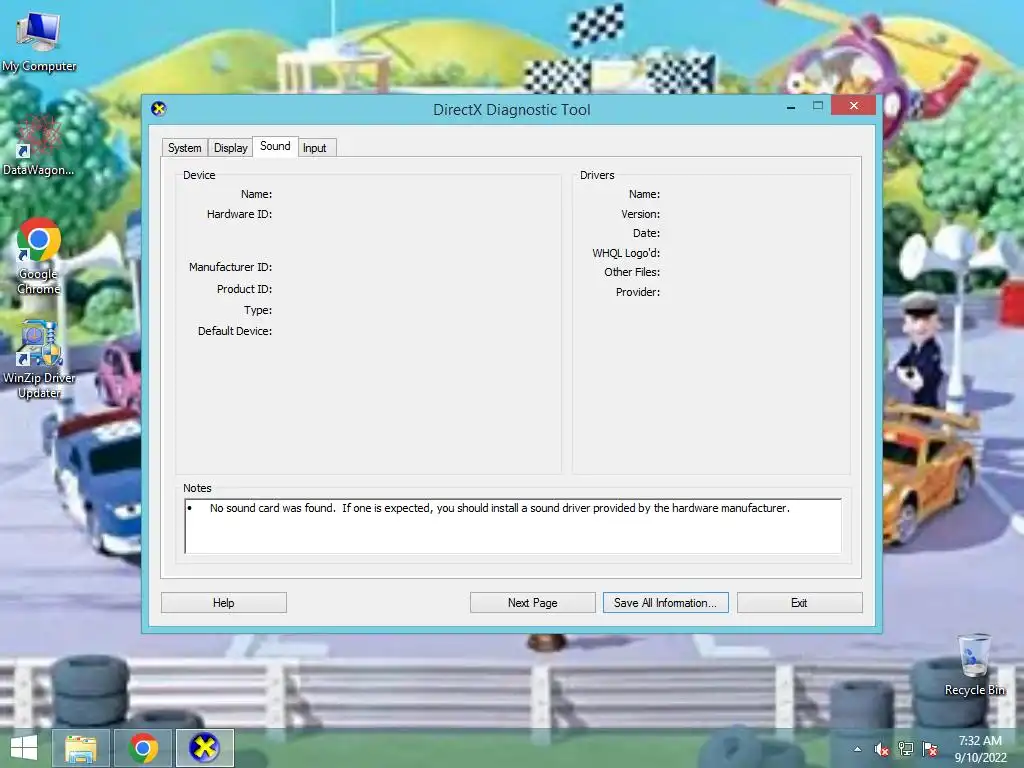Click the 'Provider:' label
1024x768 pixels.
coord(637,292)
